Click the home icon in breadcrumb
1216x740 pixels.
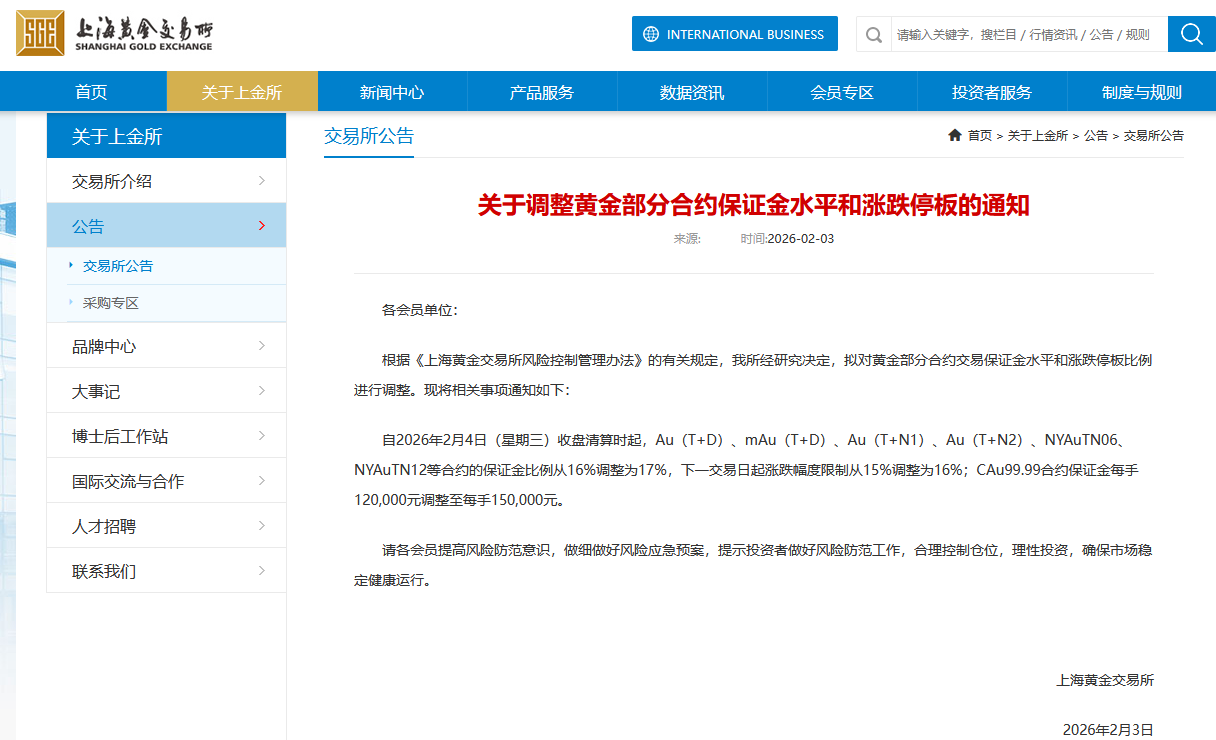click(955, 135)
